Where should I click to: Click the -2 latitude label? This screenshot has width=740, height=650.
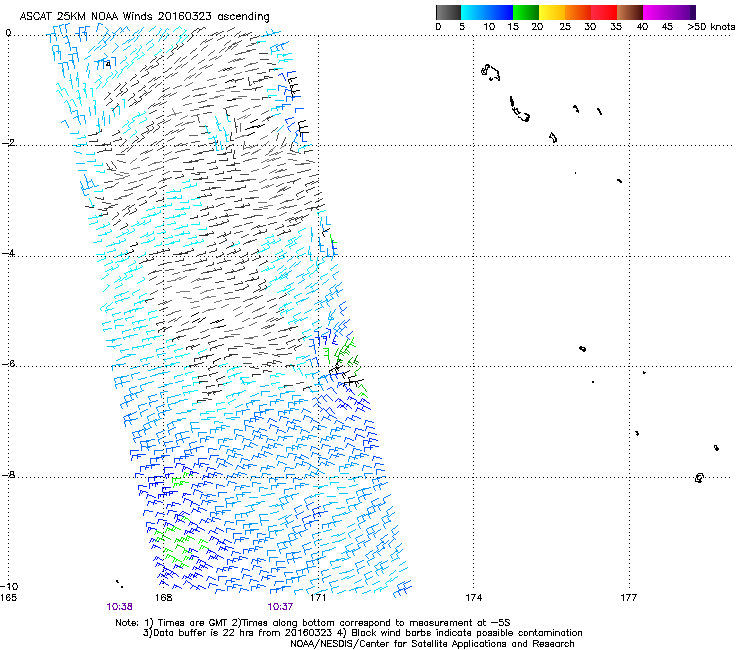click(x=8, y=143)
